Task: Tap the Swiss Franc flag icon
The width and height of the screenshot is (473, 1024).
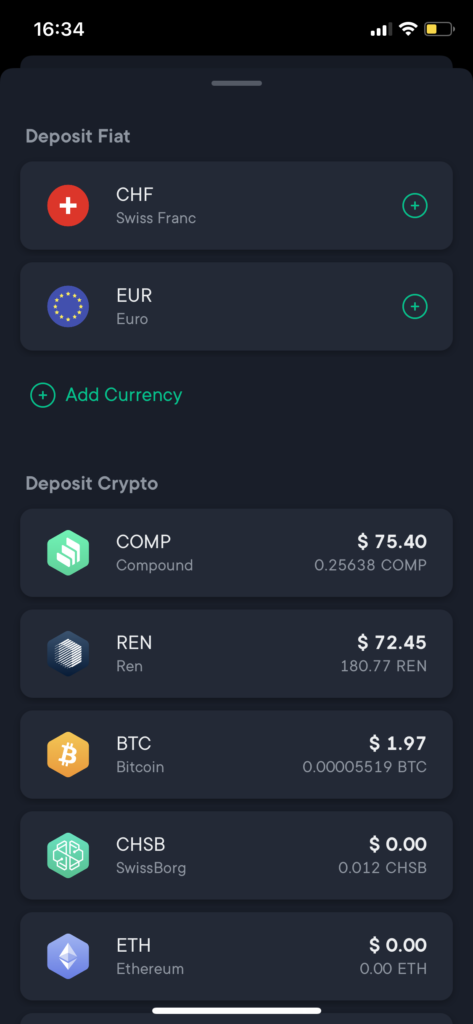Action: 68,206
